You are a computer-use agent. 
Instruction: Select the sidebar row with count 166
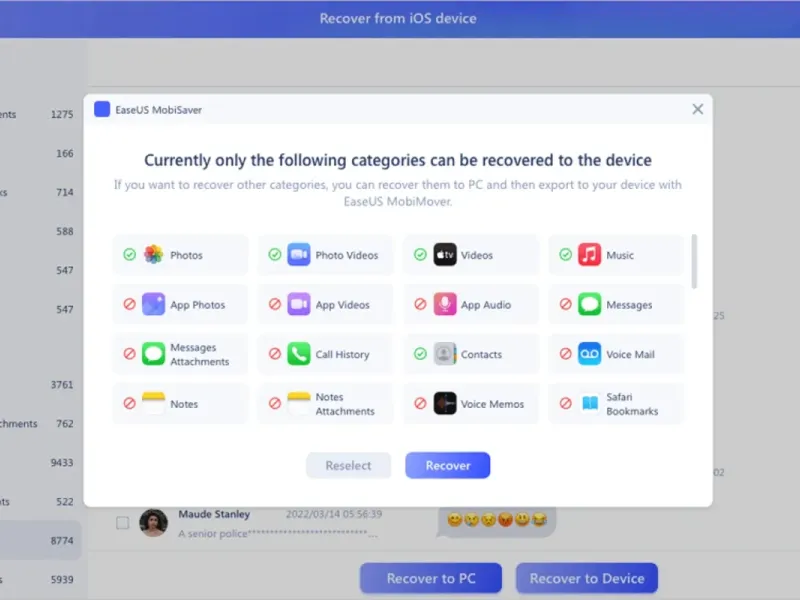(x=41, y=153)
